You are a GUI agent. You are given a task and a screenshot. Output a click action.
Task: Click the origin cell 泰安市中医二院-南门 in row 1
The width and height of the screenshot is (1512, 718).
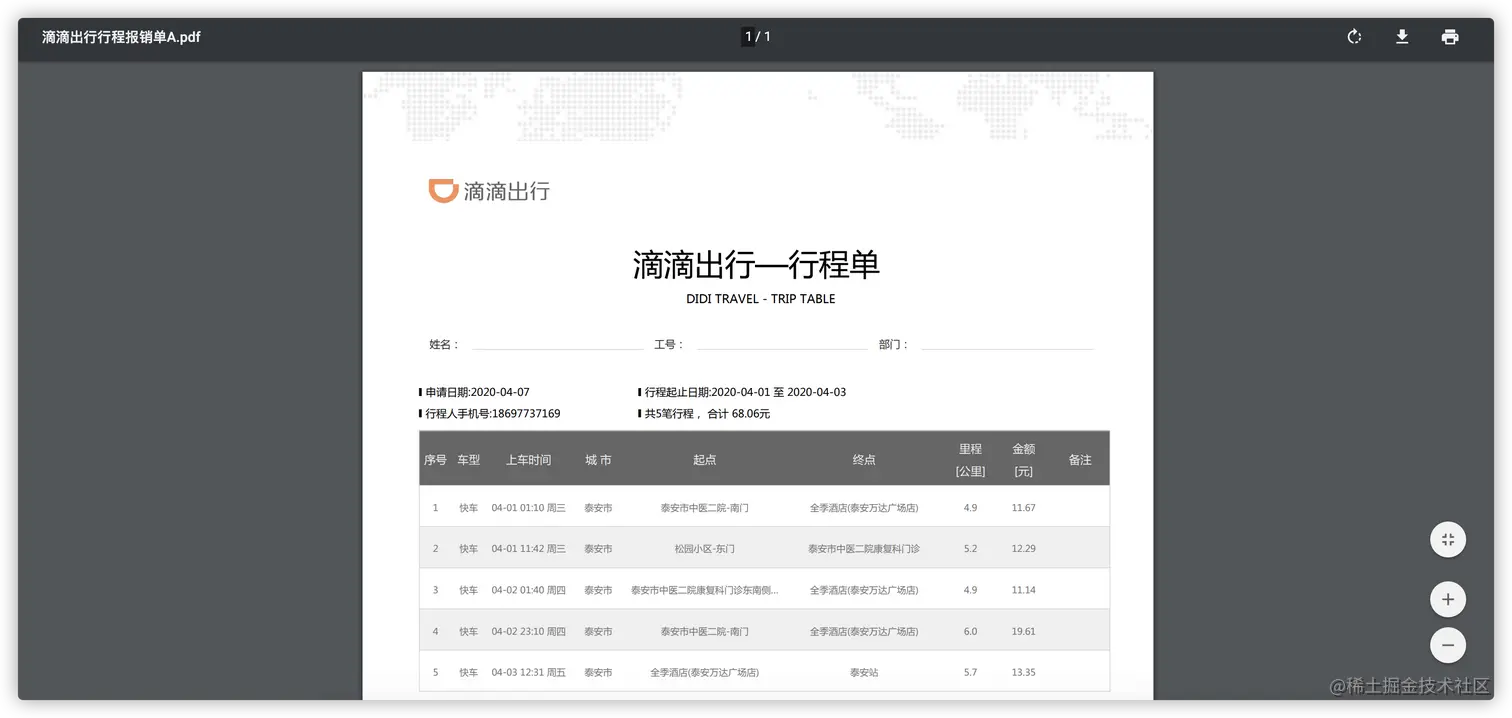coord(704,508)
